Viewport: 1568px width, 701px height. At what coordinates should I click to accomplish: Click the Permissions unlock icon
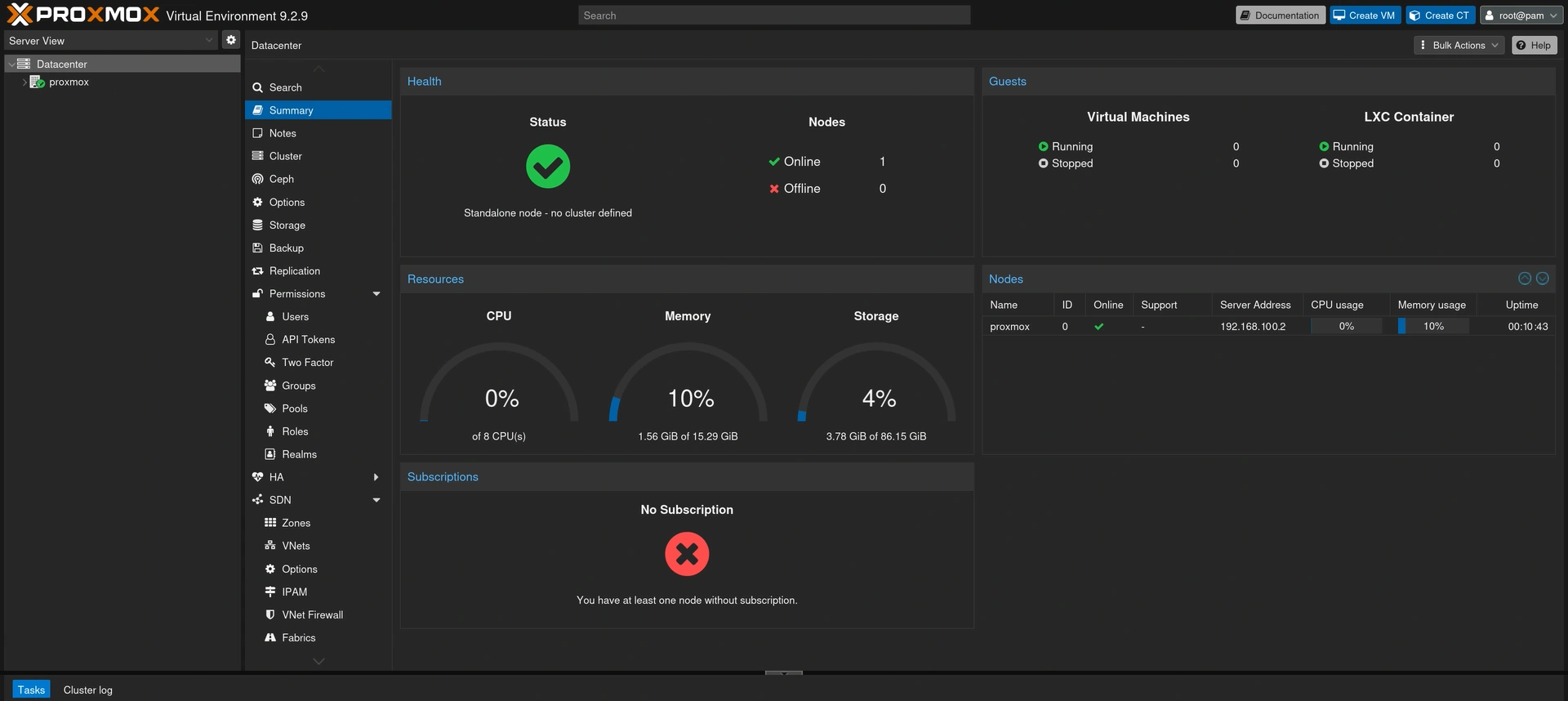click(x=257, y=293)
